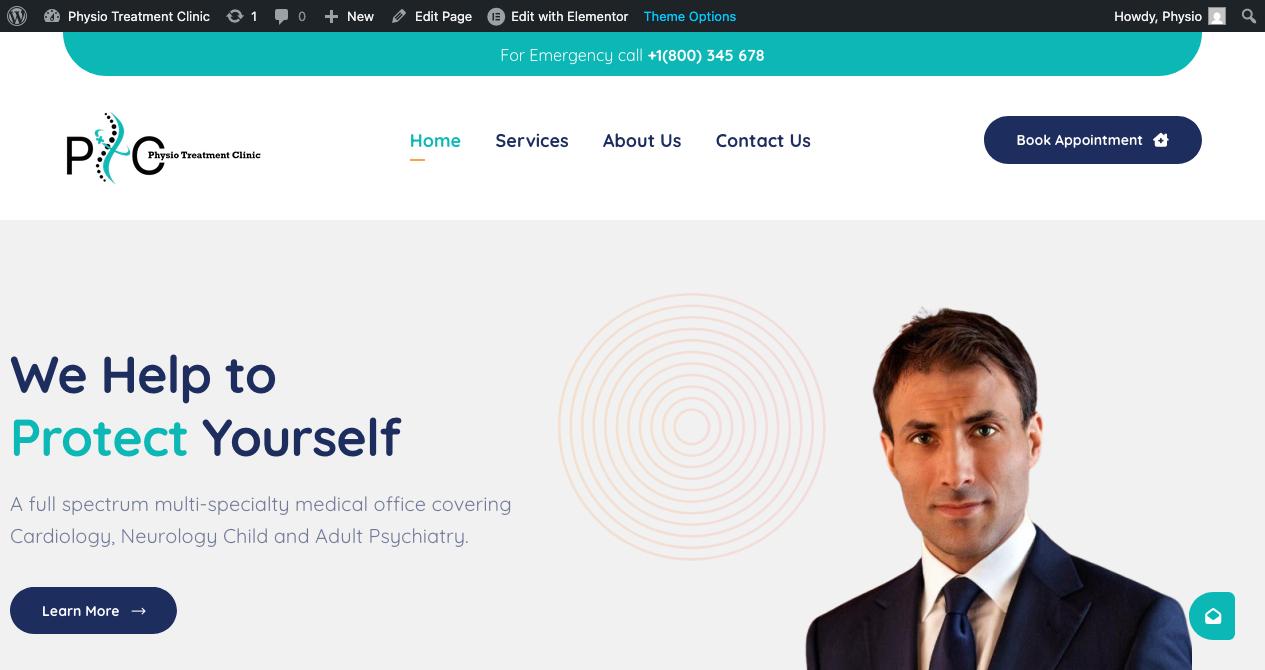Open the About Us page

[x=642, y=141]
